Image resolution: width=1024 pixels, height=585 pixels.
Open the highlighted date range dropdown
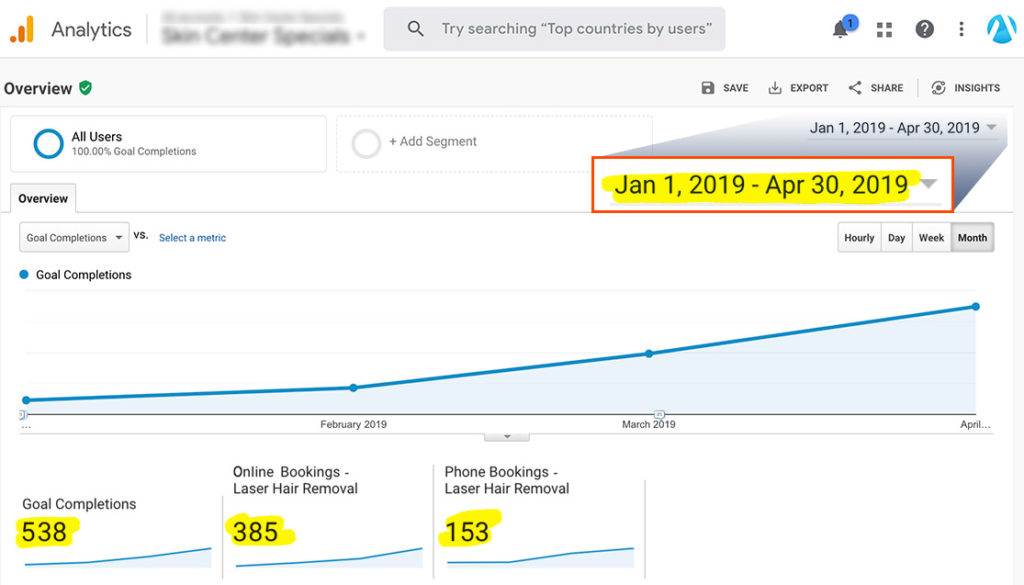[x=772, y=185]
